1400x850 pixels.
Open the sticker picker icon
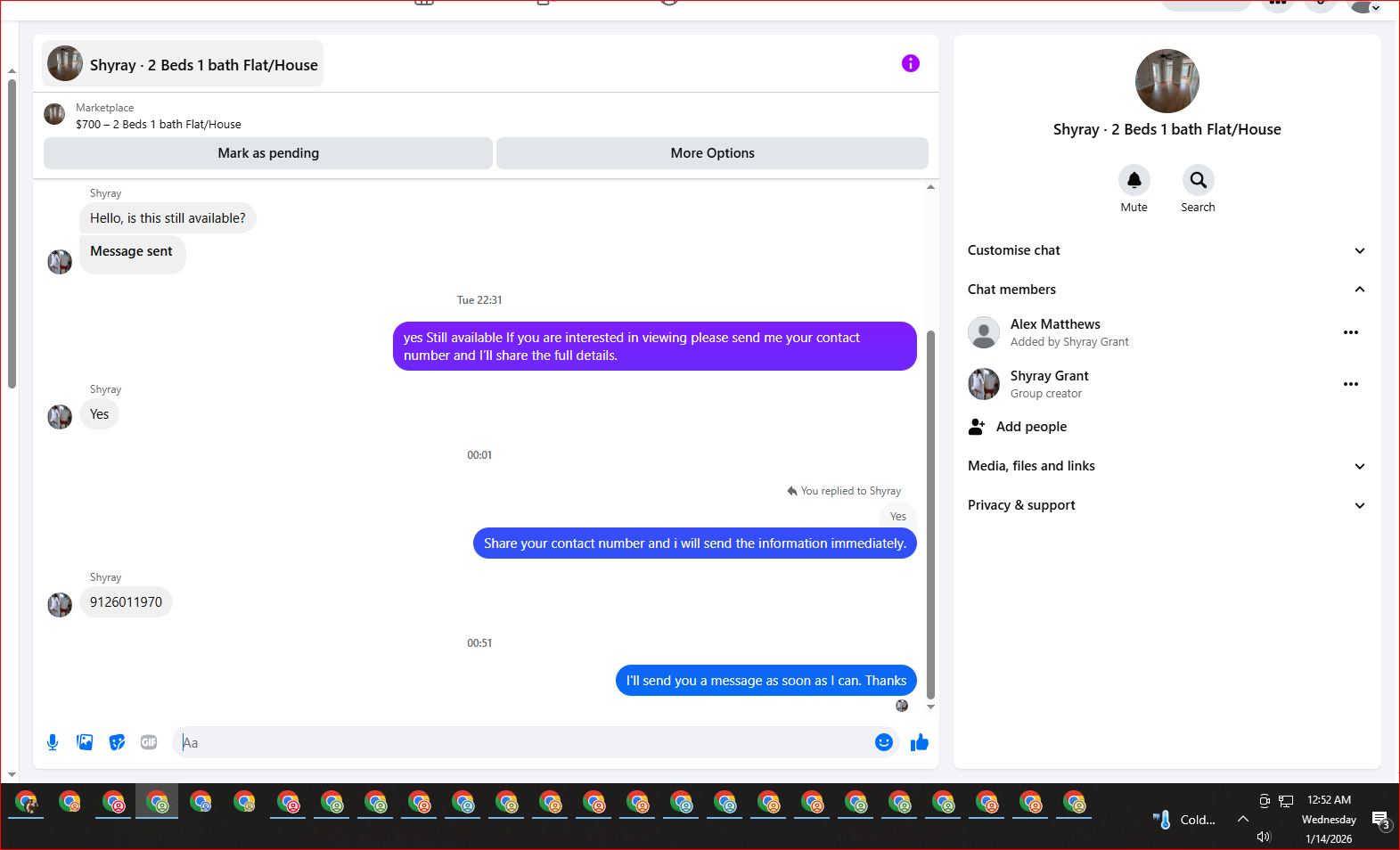(x=117, y=742)
